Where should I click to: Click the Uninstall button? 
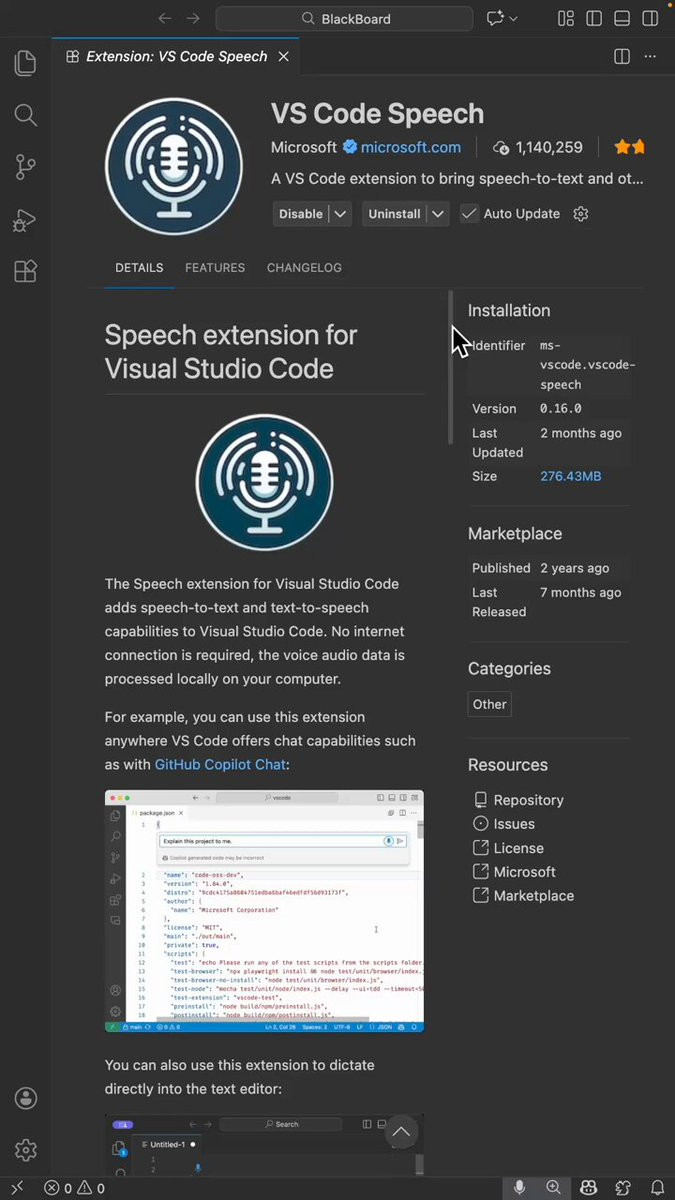coord(394,214)
